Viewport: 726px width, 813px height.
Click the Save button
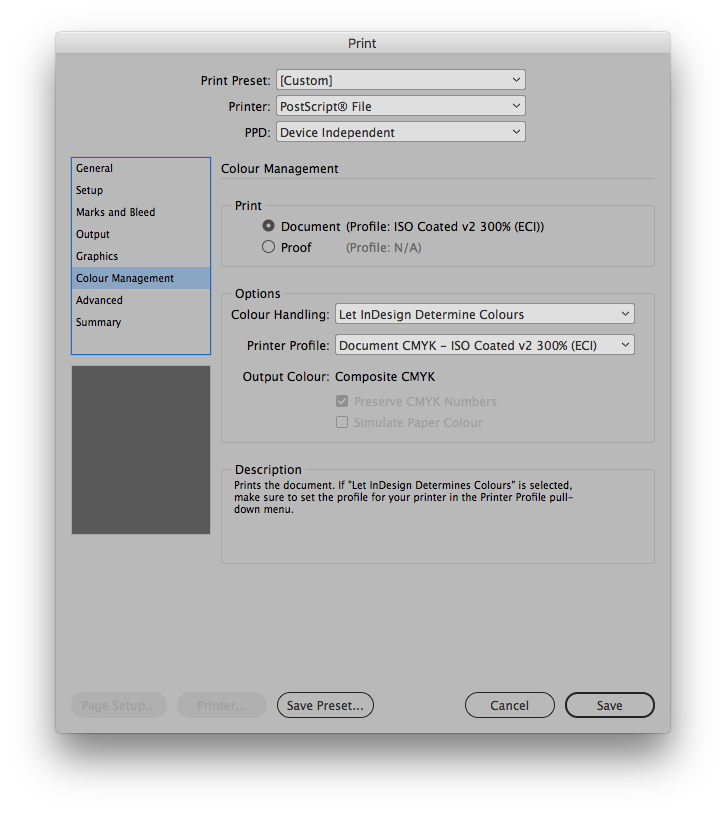pos(609,705)
